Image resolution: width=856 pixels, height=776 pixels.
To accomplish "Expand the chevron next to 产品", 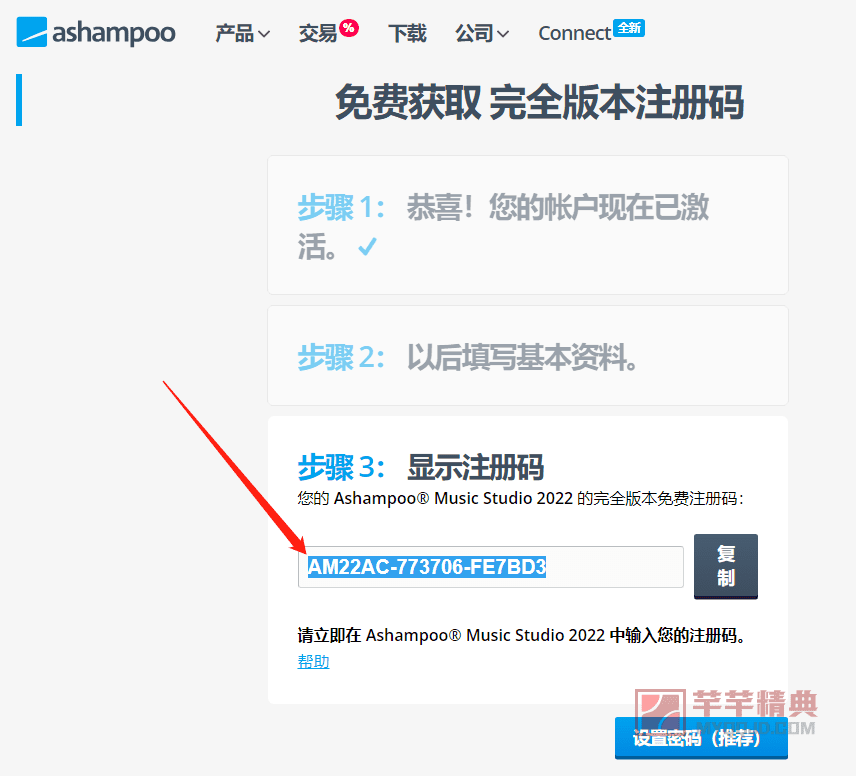I will [x=264, y=34].
